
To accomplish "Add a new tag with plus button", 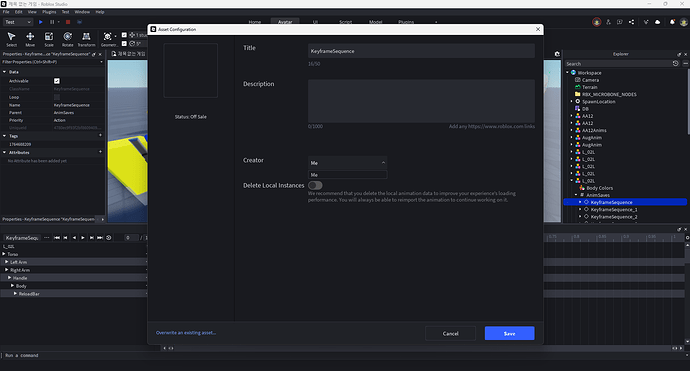I will click(x=100, y=135).
